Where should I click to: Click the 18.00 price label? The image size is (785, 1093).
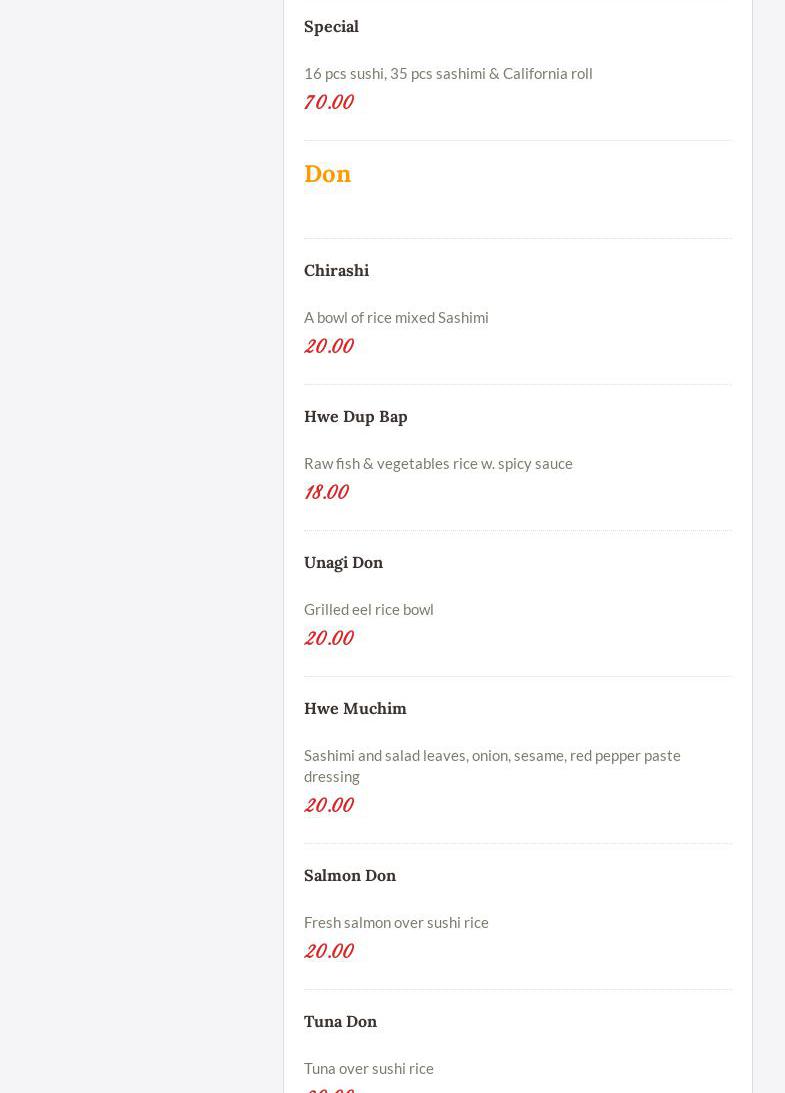point(326,492)
